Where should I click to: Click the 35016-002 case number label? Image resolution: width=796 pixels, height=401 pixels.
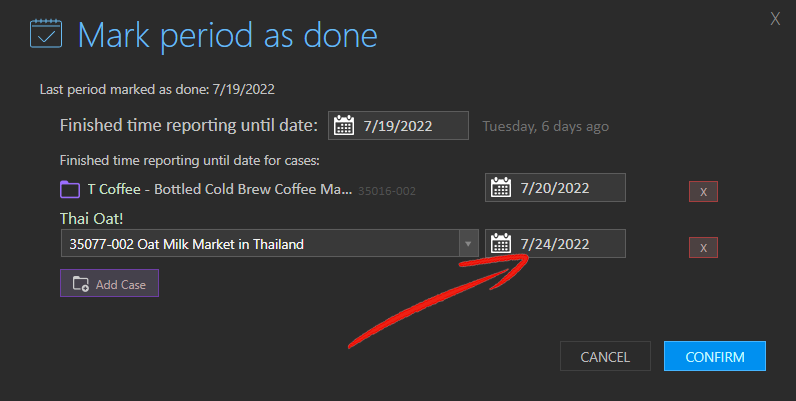[x=387, y=191]
